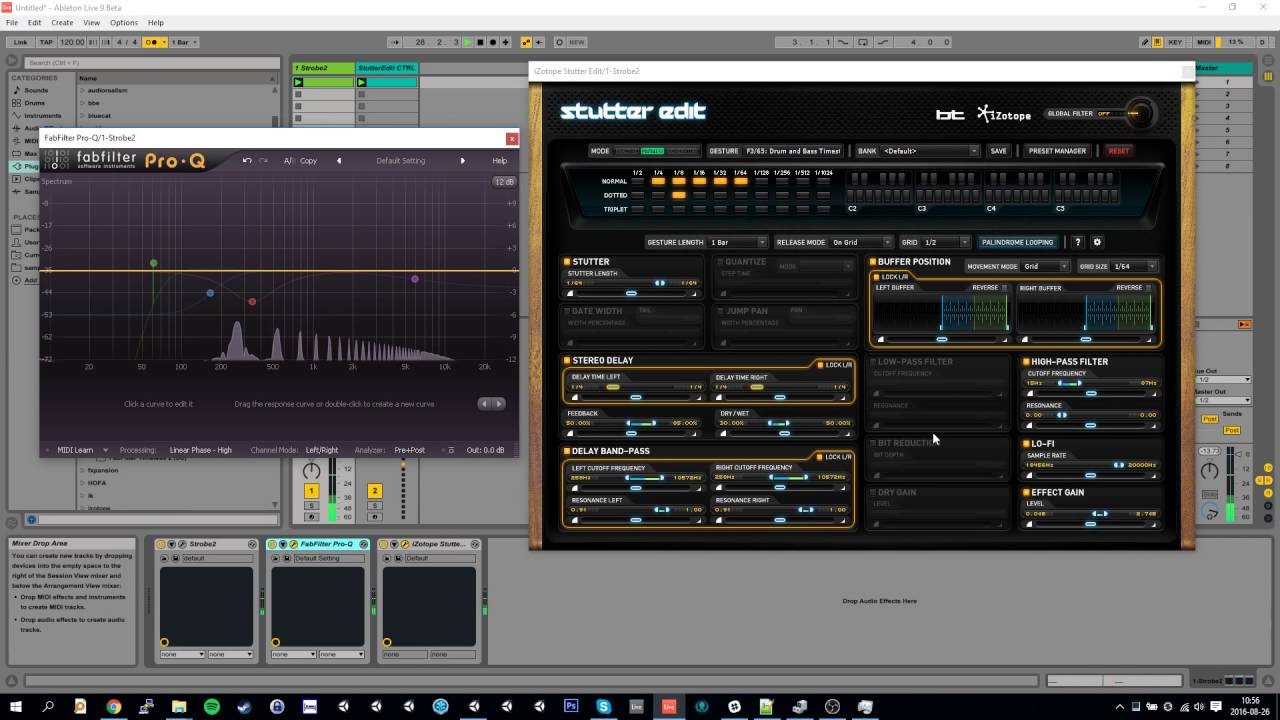Disable the Dotted 1/8 stutter step
Image resolution: width=1280 pixels, height=720 pixels.
[679, 196]
